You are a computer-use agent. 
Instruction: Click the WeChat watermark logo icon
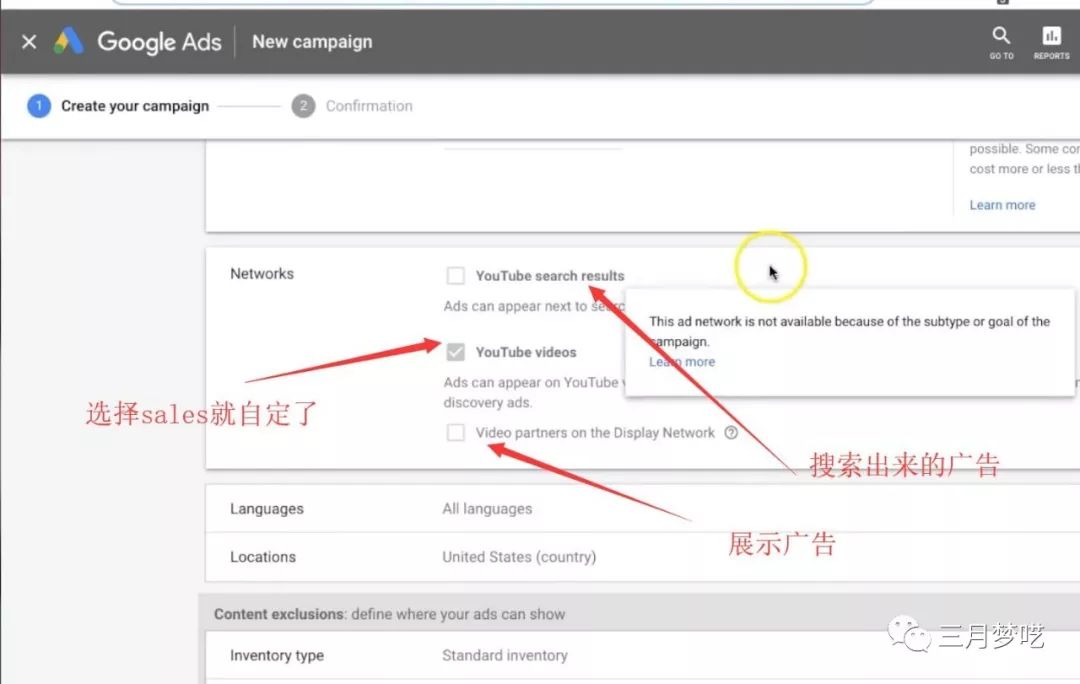(911, 636)
